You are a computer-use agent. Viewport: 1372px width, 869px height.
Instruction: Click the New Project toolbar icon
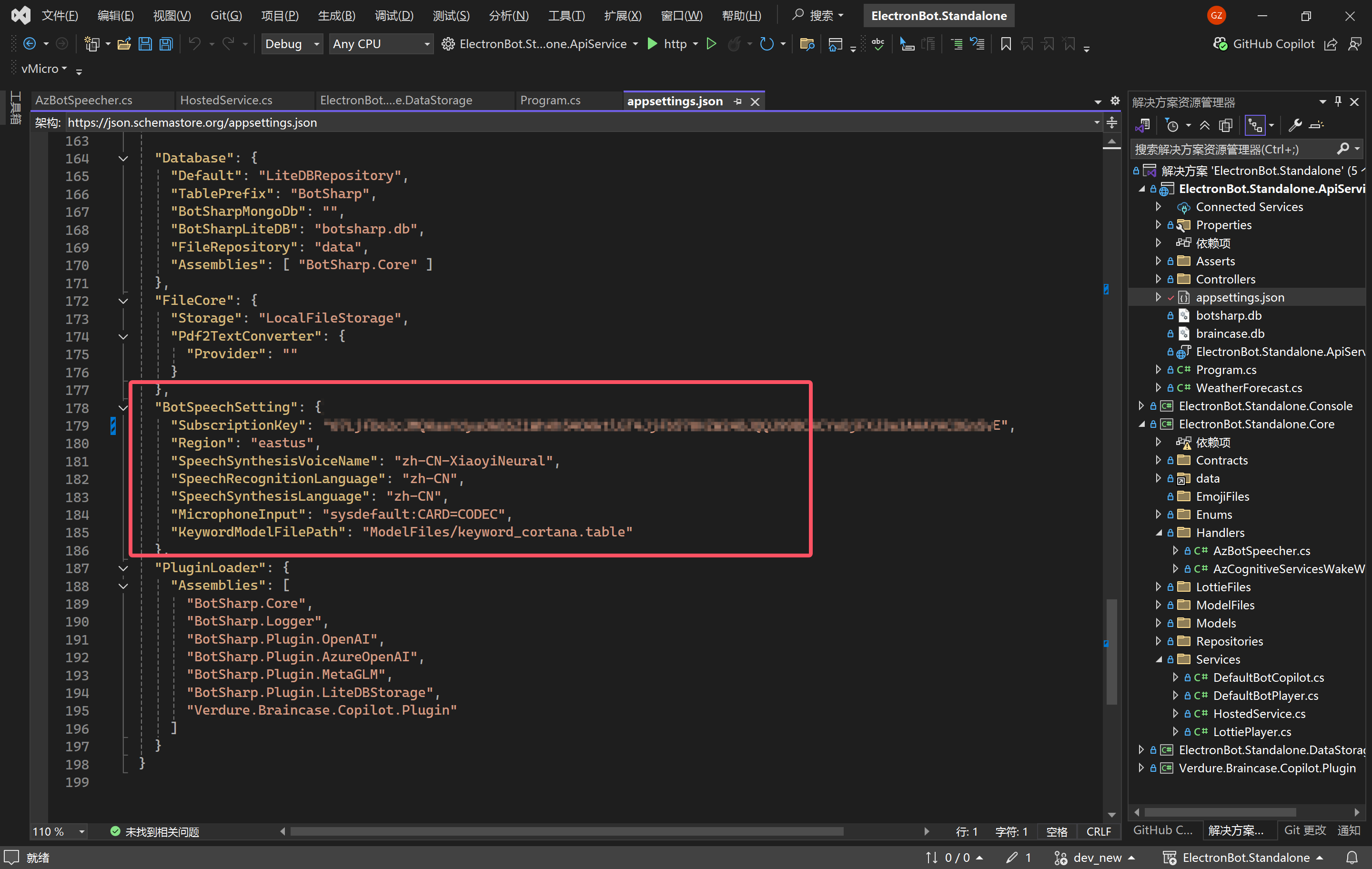91,44
